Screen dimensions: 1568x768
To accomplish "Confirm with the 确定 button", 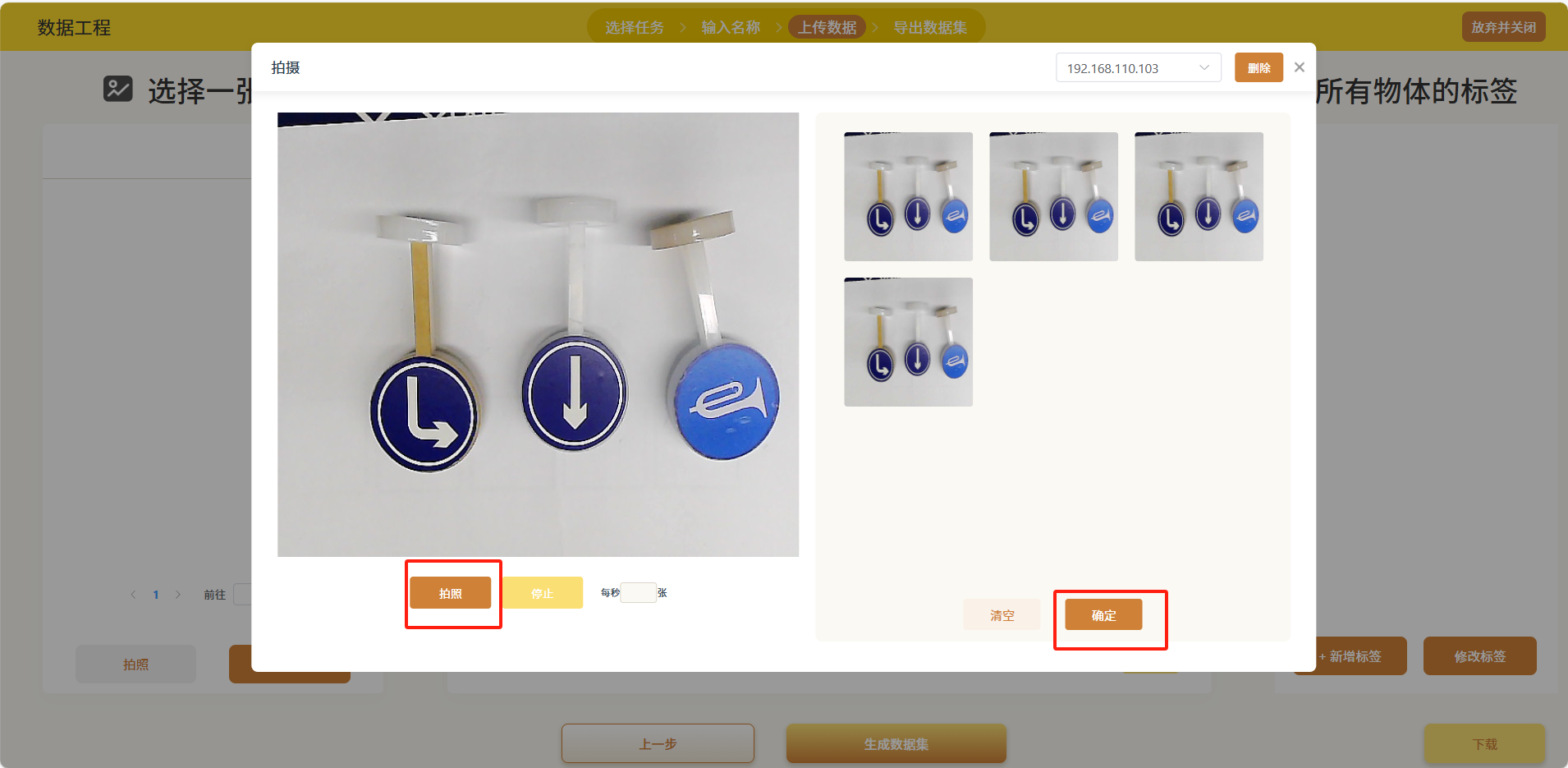I will coord(1103,615).
